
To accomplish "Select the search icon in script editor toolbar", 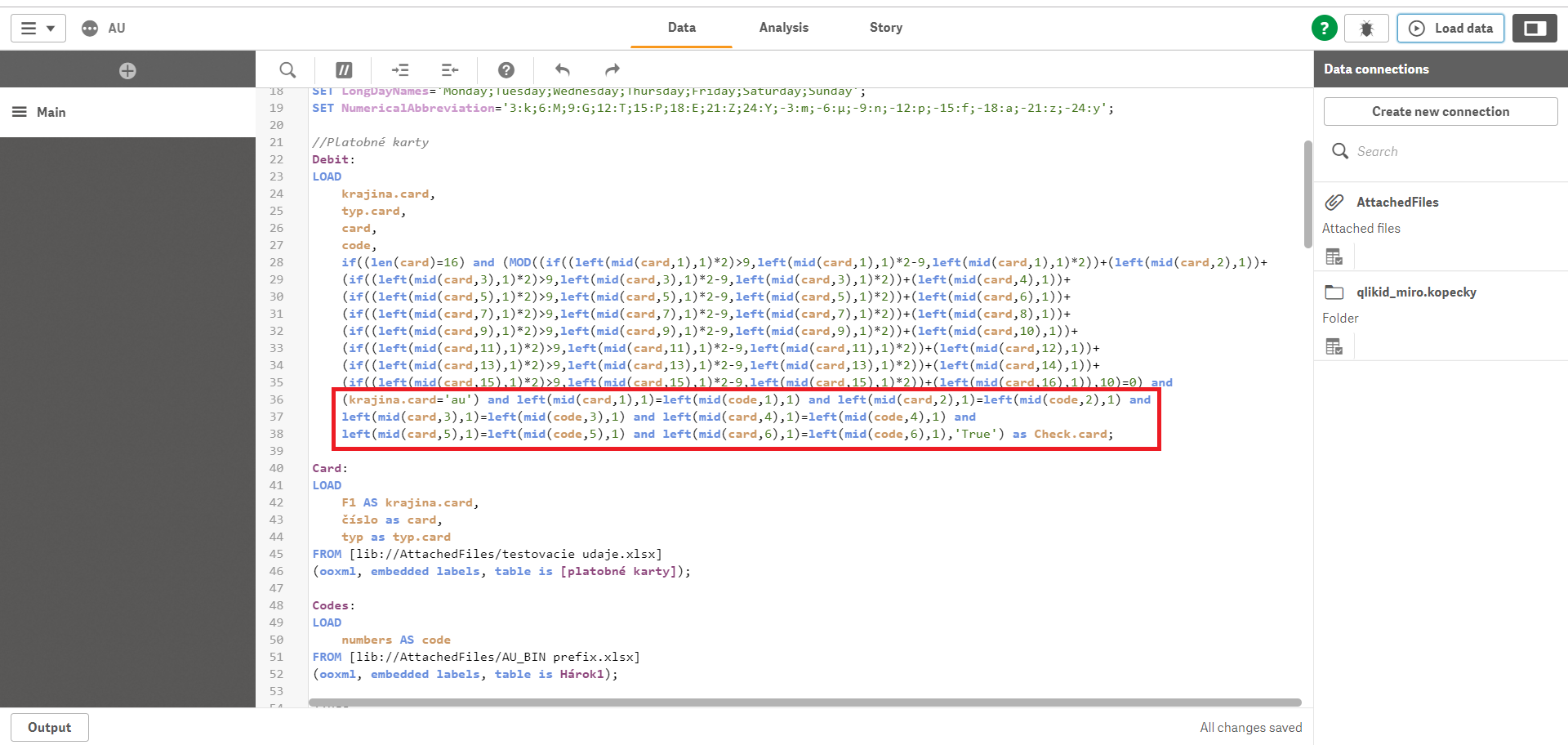I will [287, 69].
